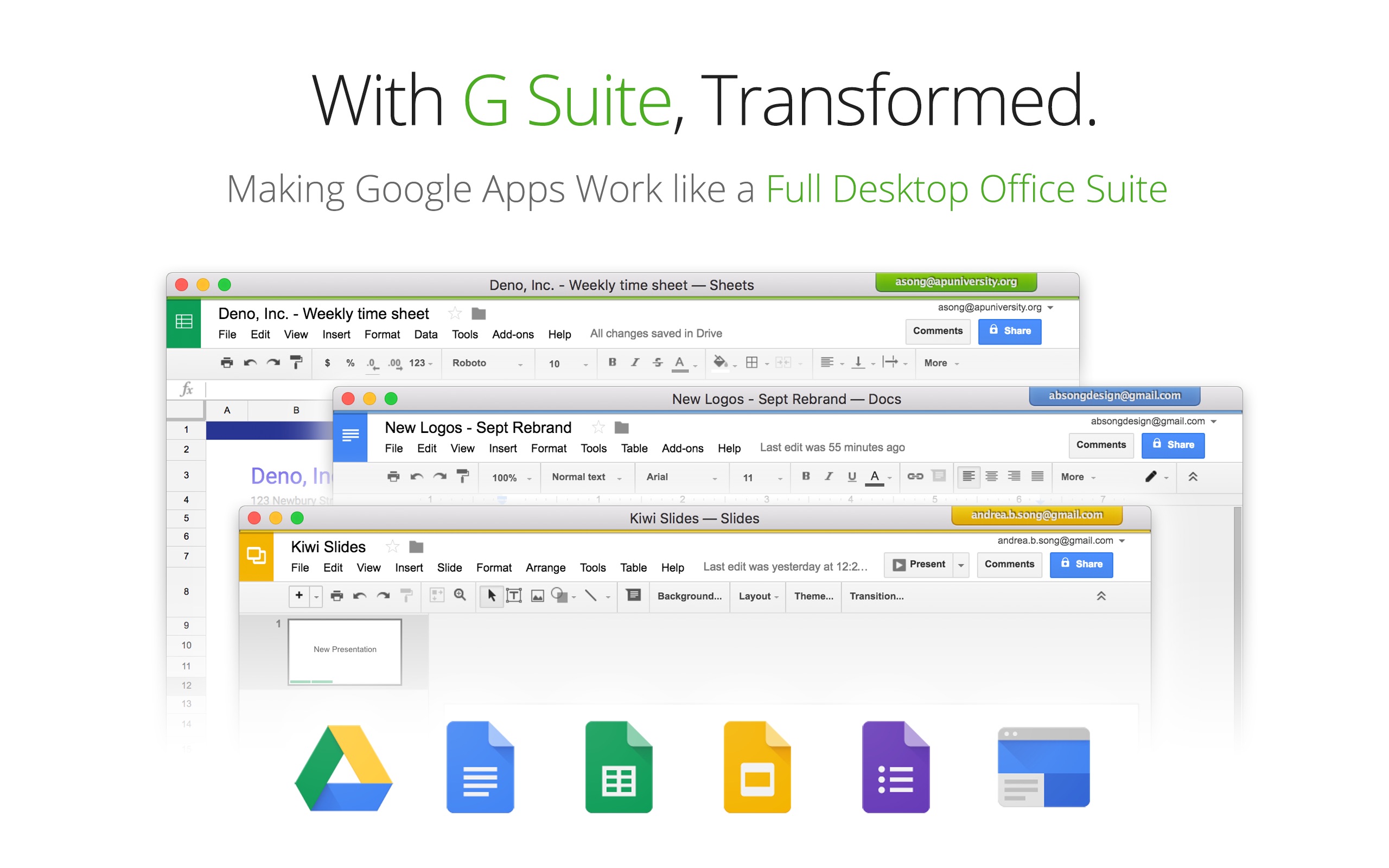Screen dimensions: 1389x868
Task: Format as currency in Sheets
Action: click(x=327, y=363)
